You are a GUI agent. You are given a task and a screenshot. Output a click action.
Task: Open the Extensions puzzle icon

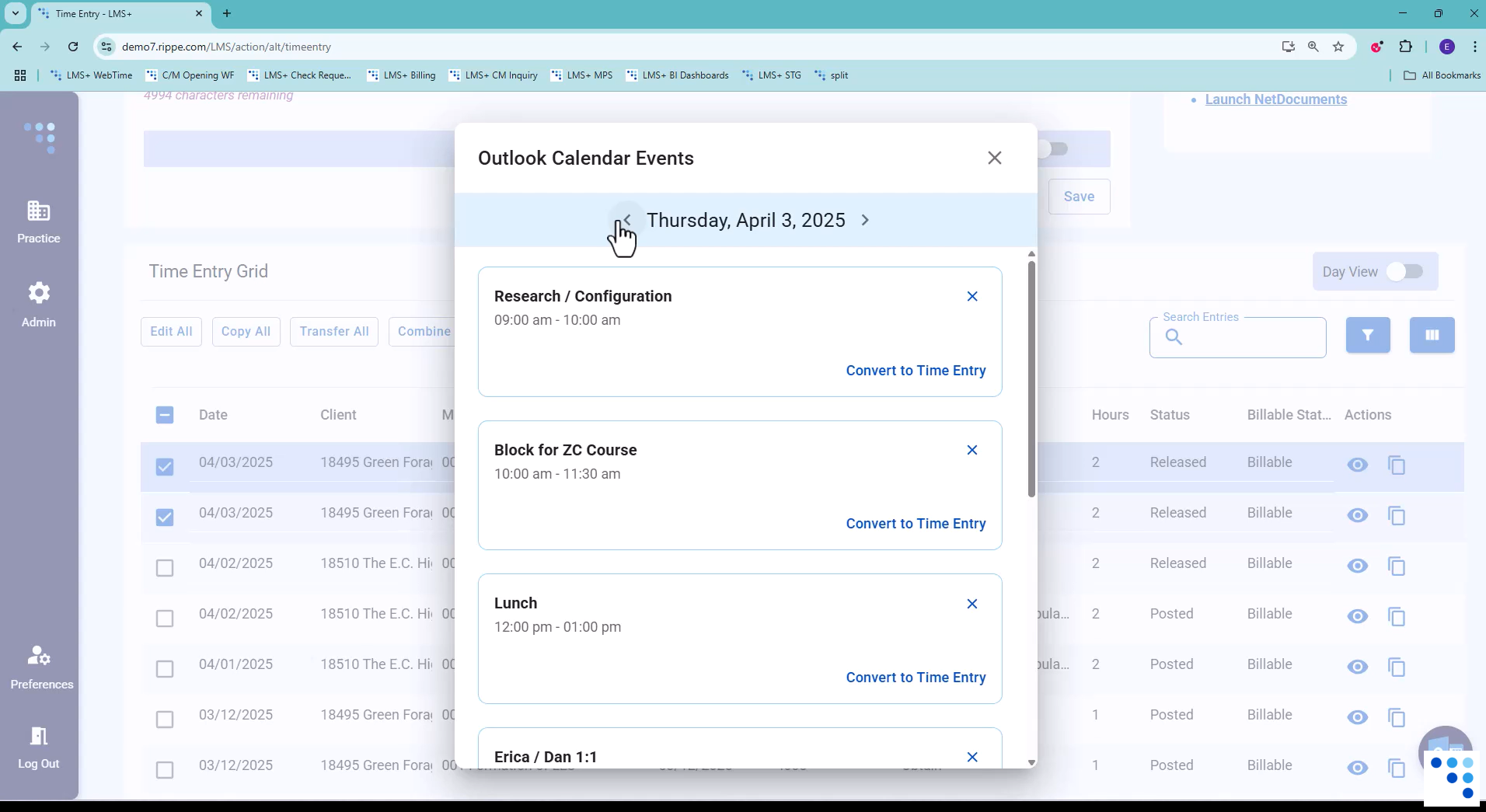[x=1405, y=47]
